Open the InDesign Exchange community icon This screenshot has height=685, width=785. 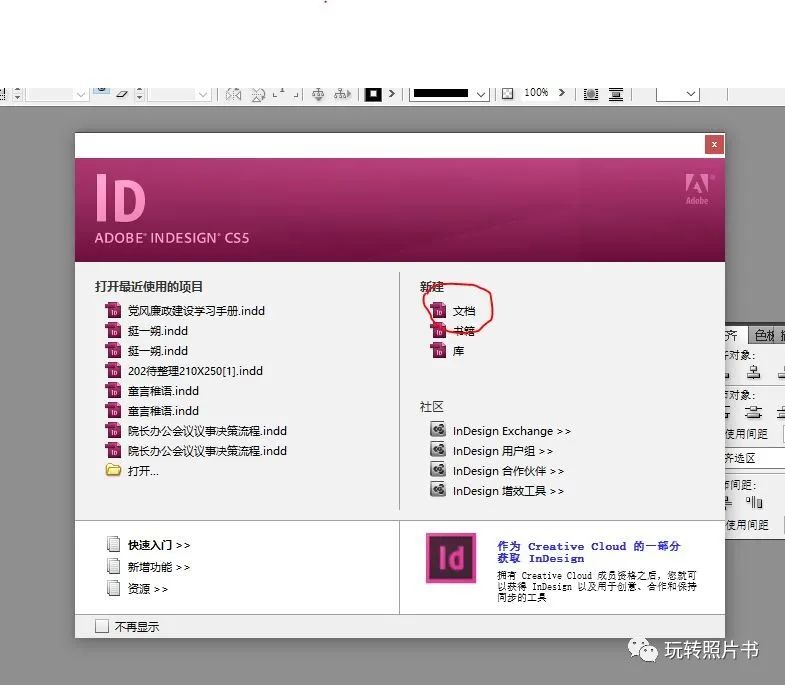pyautogui.click(x=438, y=431)
